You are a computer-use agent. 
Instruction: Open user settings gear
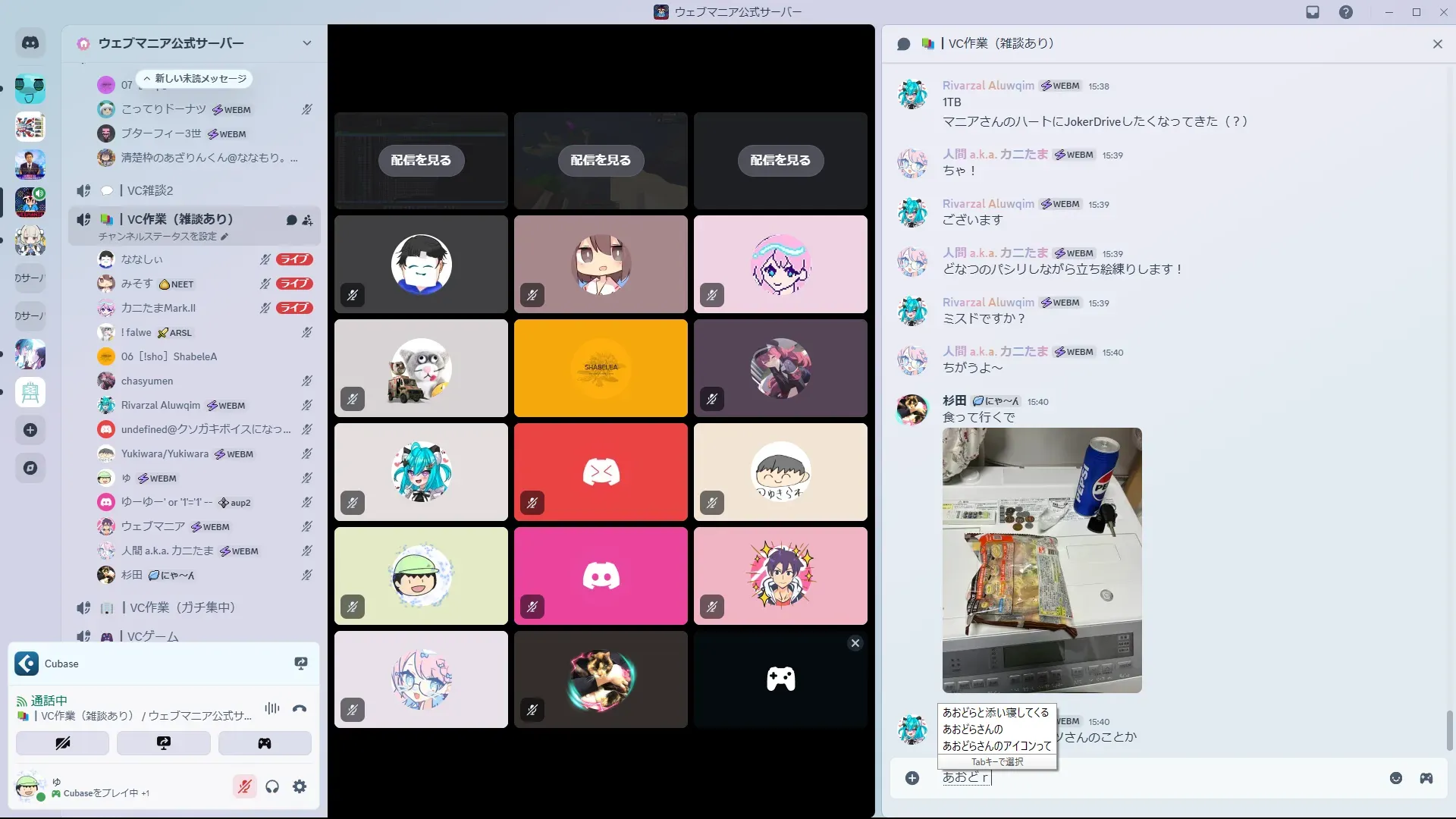[x=300, y=787]
